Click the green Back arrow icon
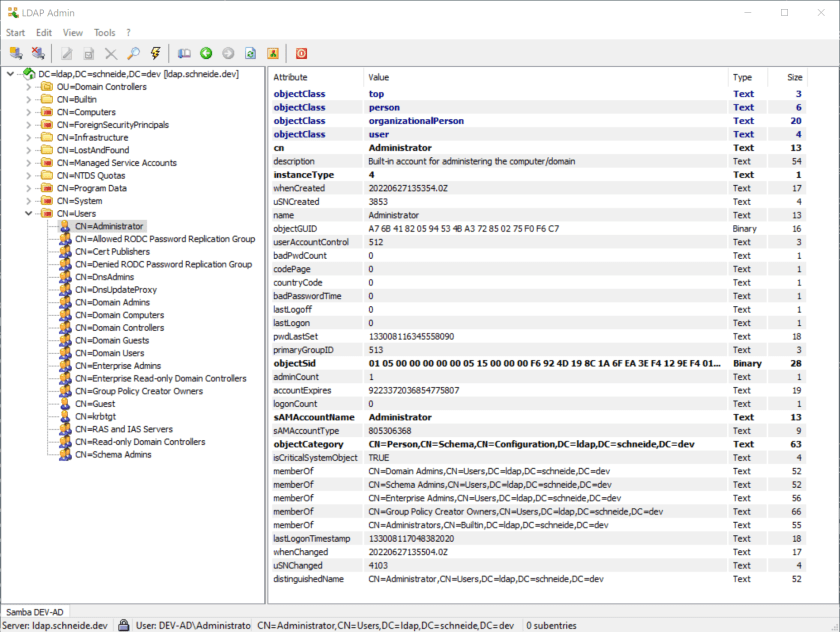 [x=206, y=53]
